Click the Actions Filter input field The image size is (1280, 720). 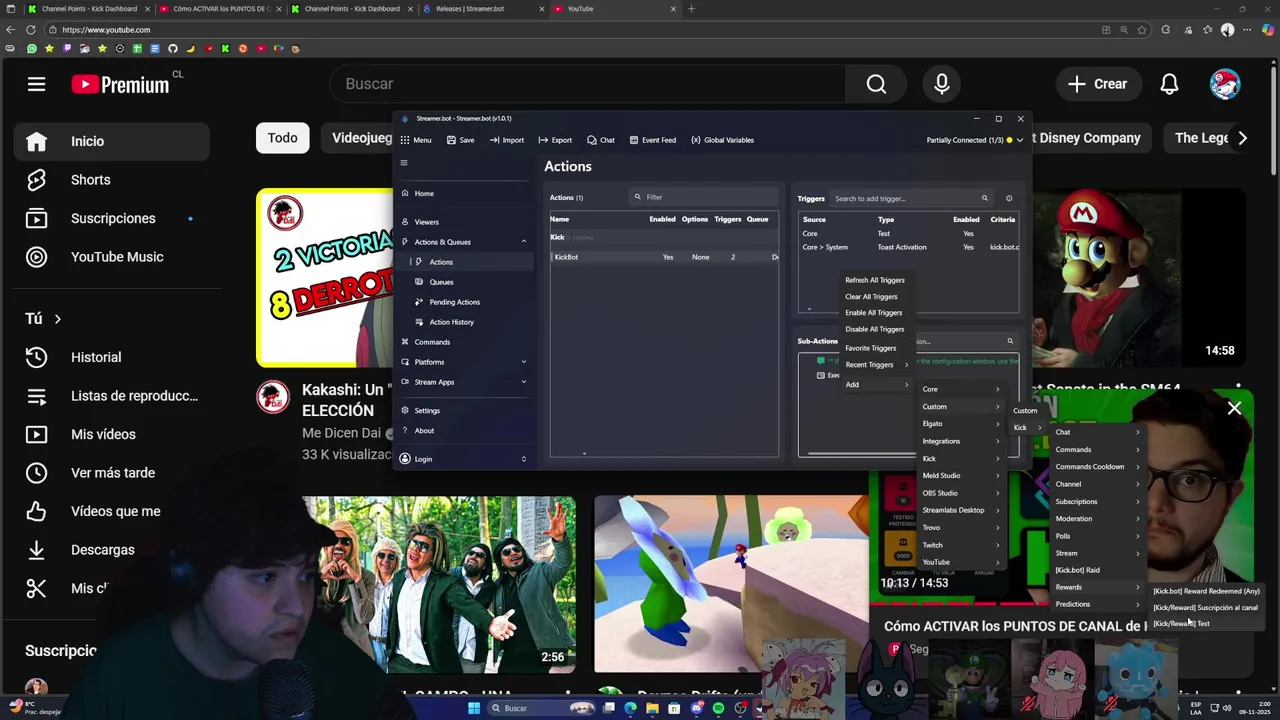tap(704, 197)
